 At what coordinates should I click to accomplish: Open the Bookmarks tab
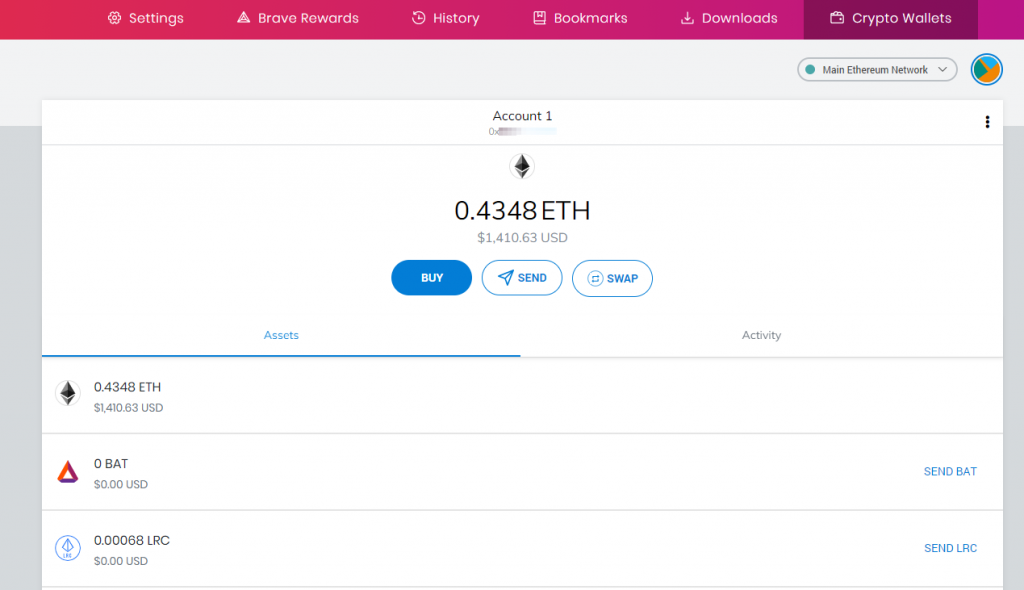coord(580,18)
